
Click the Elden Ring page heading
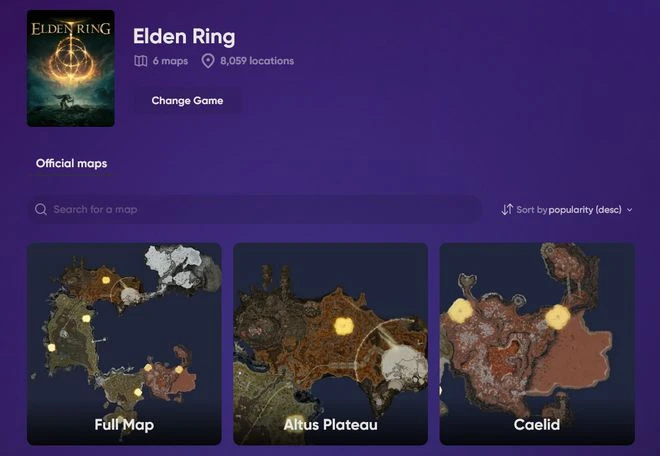(x=184, y=37)
